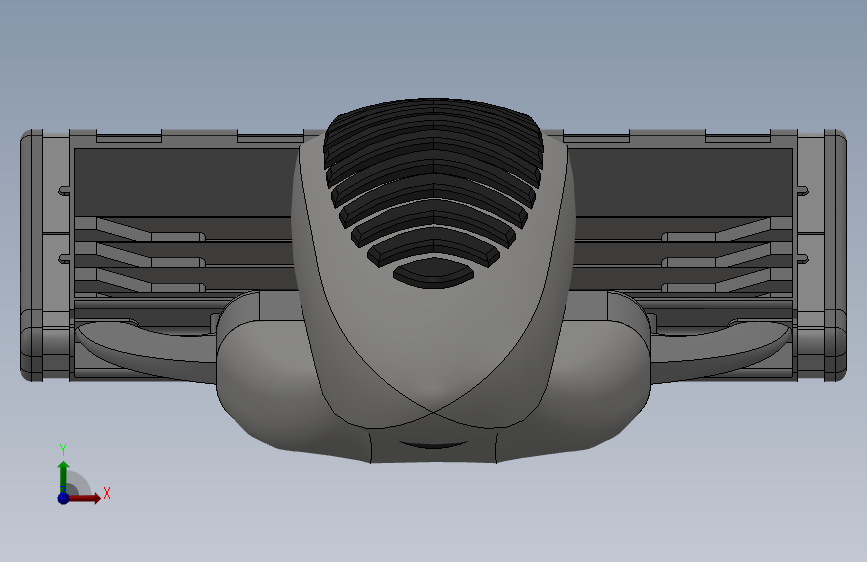Viewport: 867px width, 562px height.
Task: Select the left curved arm of the handle
Action: point(145,351)
